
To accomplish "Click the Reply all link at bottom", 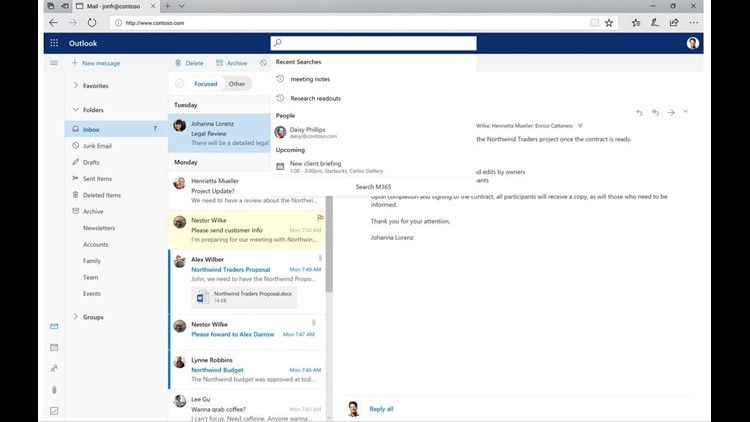I will coord(381,409).
